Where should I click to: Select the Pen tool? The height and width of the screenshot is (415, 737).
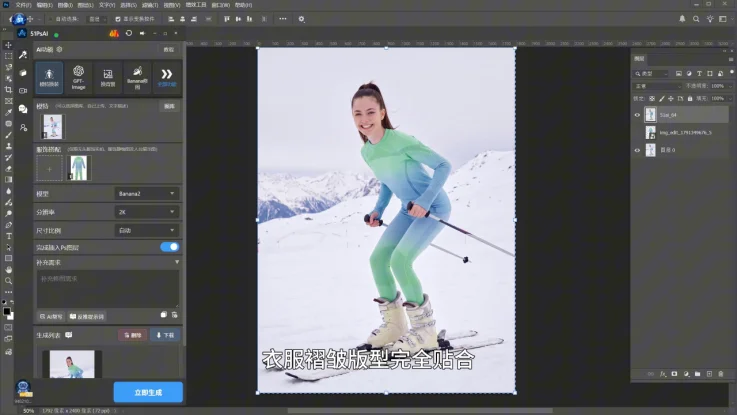(x=8, y=225)
